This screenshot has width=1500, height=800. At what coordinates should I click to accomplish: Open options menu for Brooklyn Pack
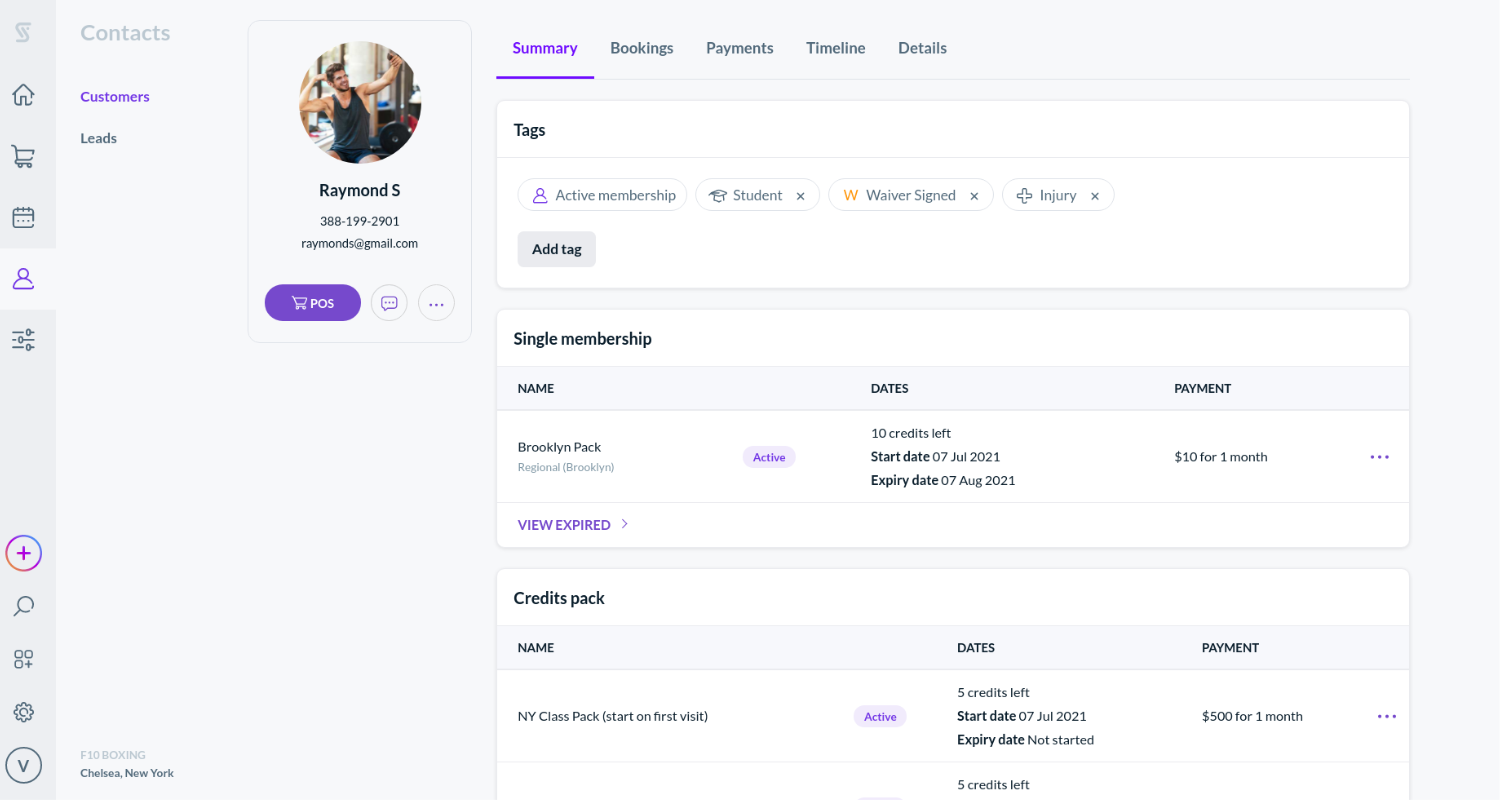(x=1379, y=456)
